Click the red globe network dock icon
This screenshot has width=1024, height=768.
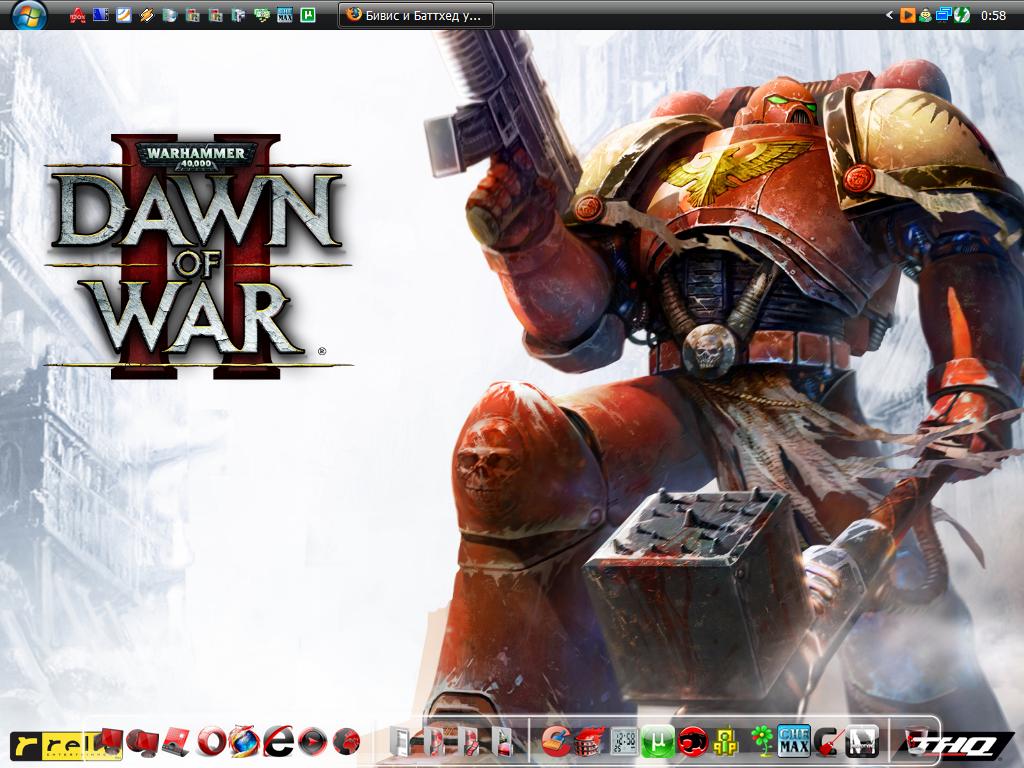[346, 742]
